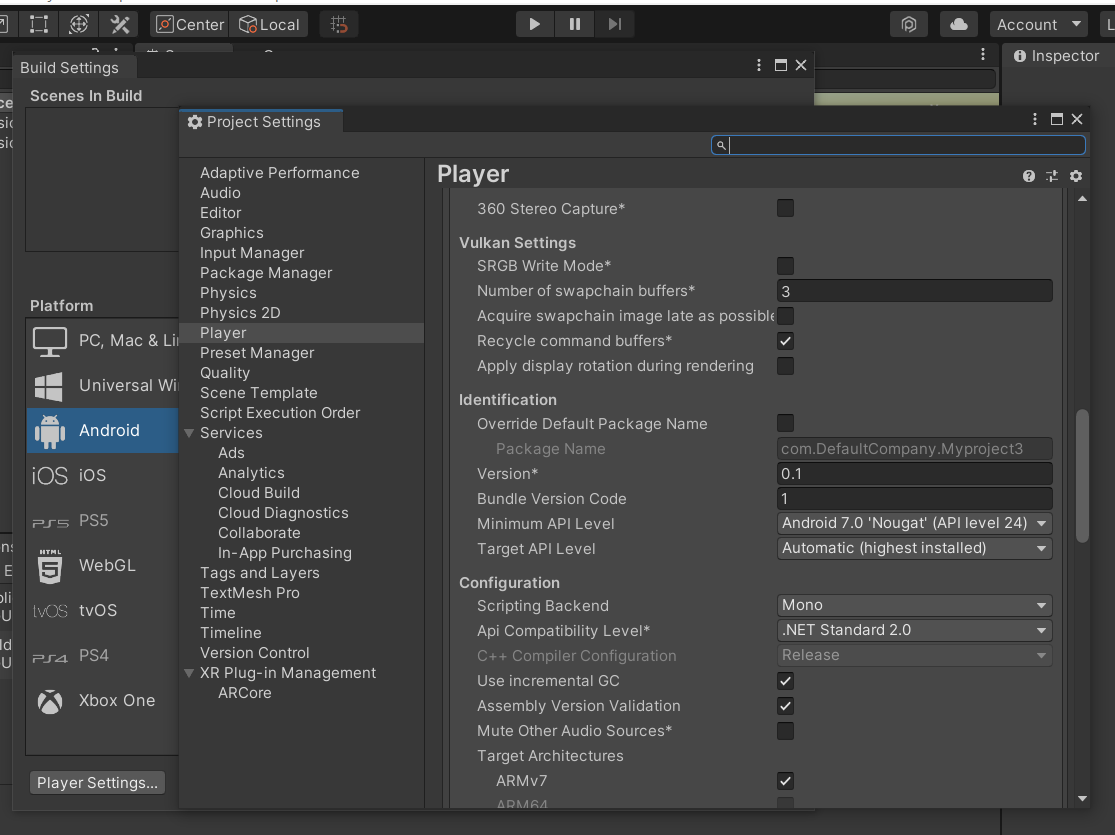Viewport: 1115px width, 835px height.
Task: Select PC, Mac & Linux platform
Action: pos(102,341)
